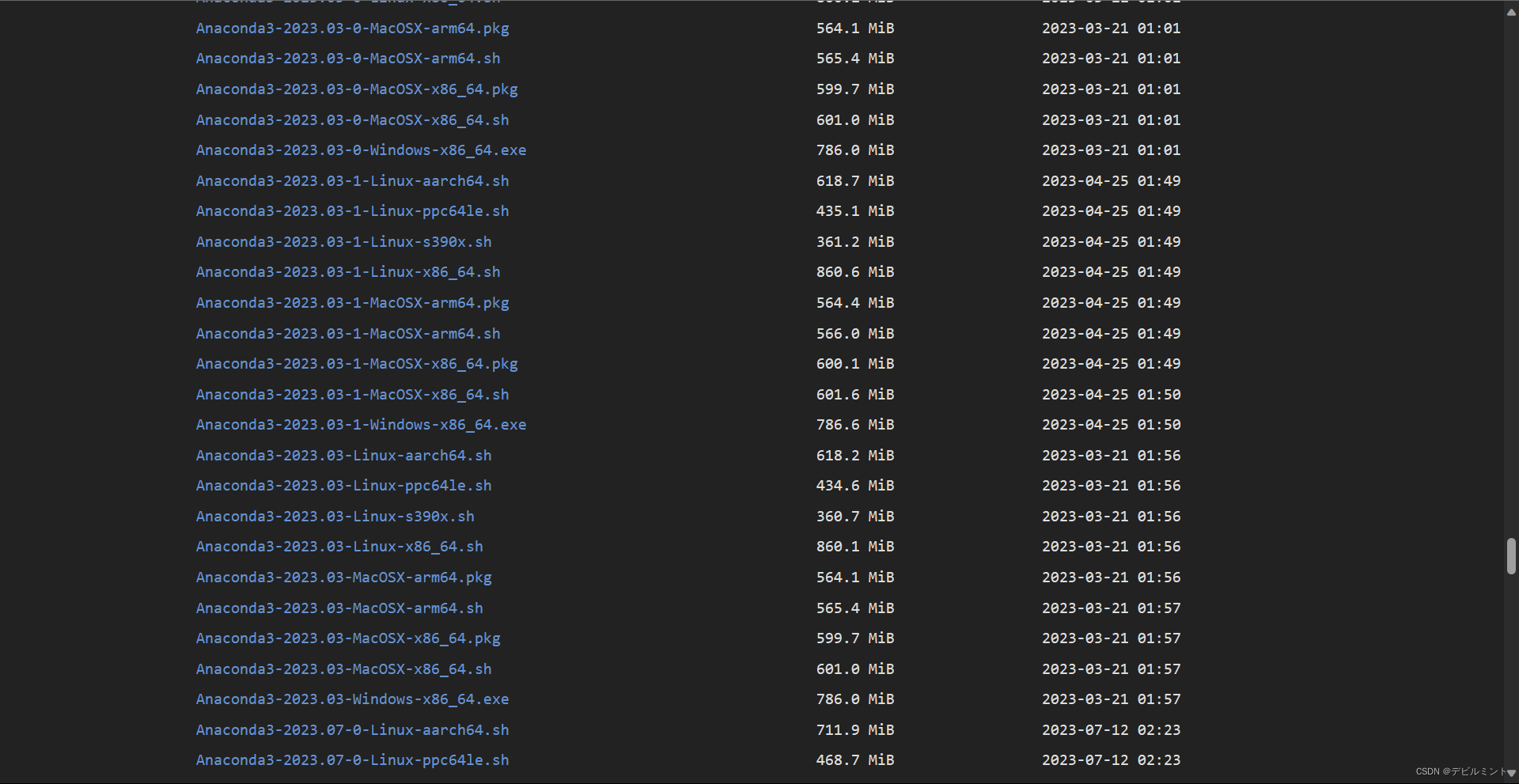Download Anaconda3-2023.03-0-MacOSX-arm64.pkg installer
The height and width of the screenshot is (784, 1519).
coord(353,28)
